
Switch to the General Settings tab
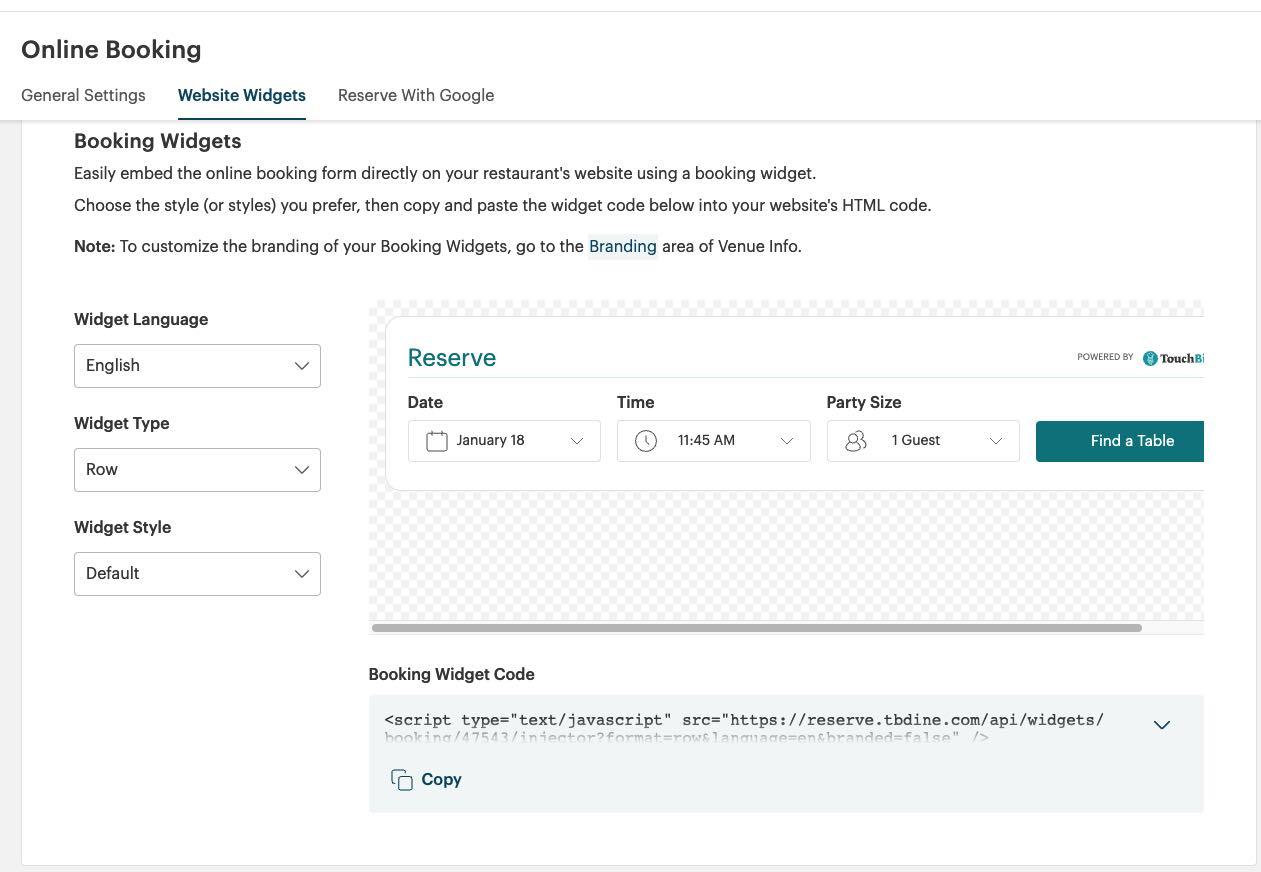[x=83, y=95]
